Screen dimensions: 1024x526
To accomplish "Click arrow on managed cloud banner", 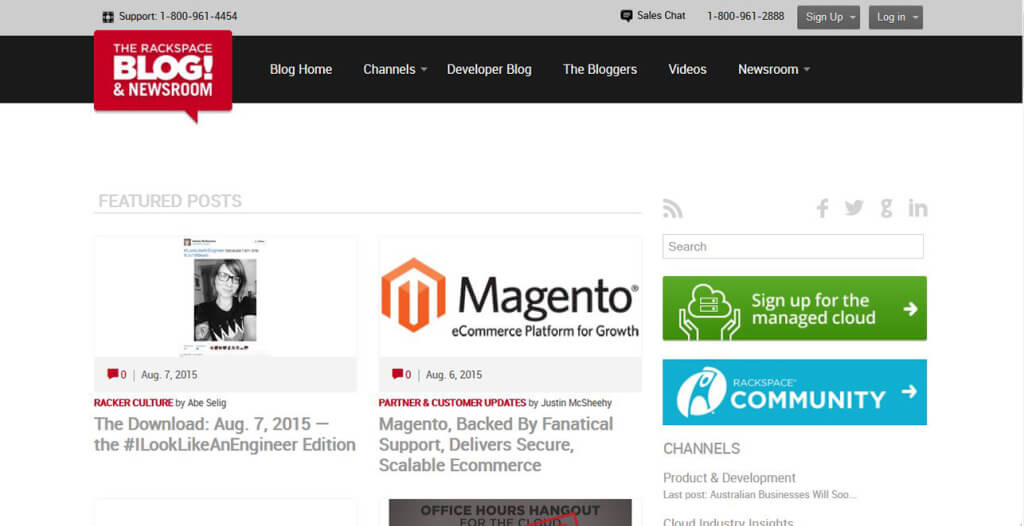I will (910, 308).
